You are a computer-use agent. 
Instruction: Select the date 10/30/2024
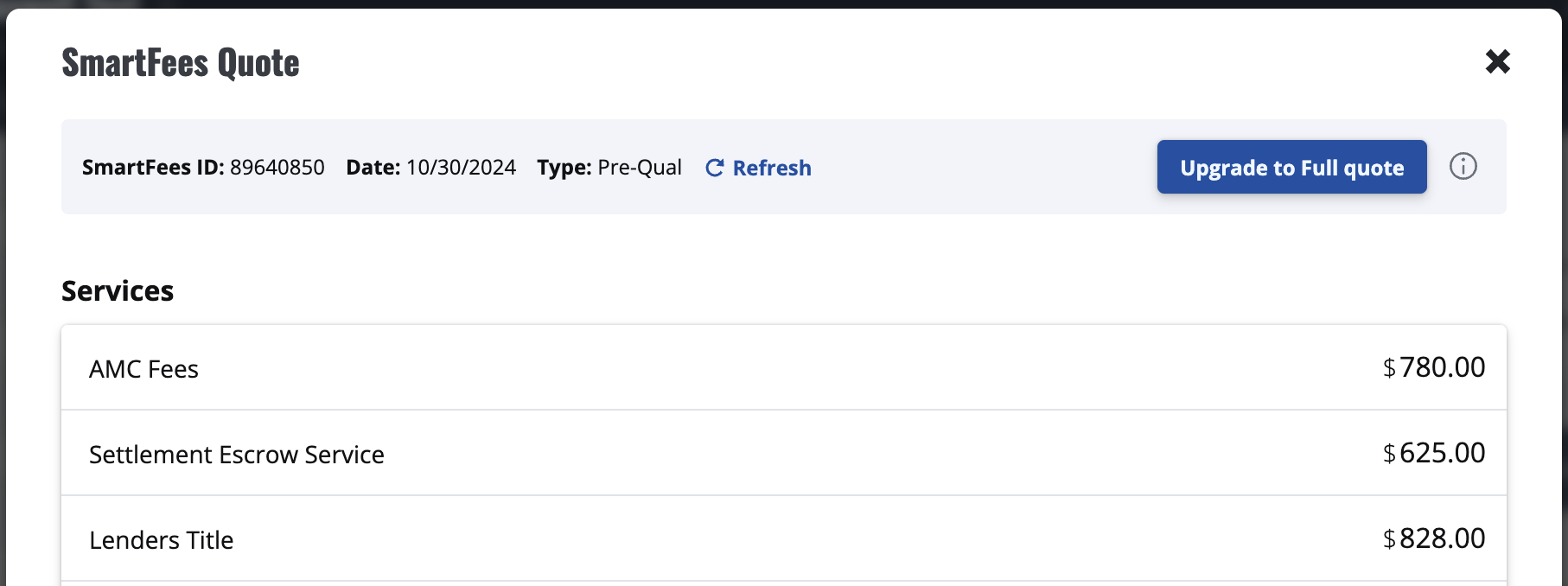[461, 167]
